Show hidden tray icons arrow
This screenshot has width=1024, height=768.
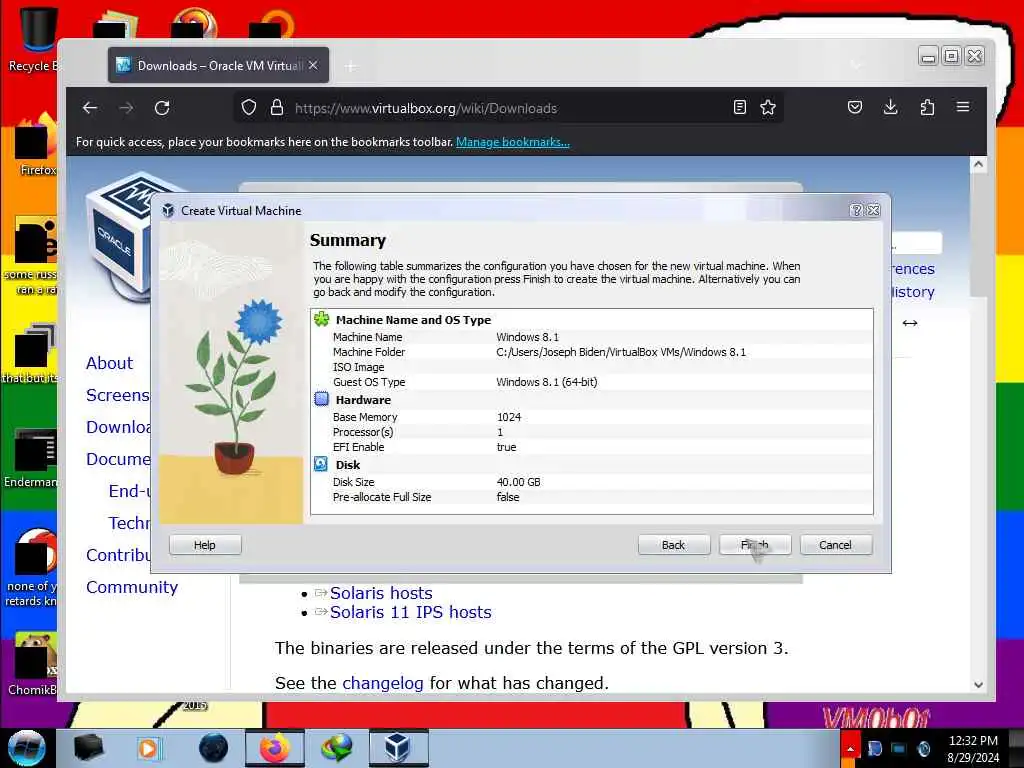point(850,748)
